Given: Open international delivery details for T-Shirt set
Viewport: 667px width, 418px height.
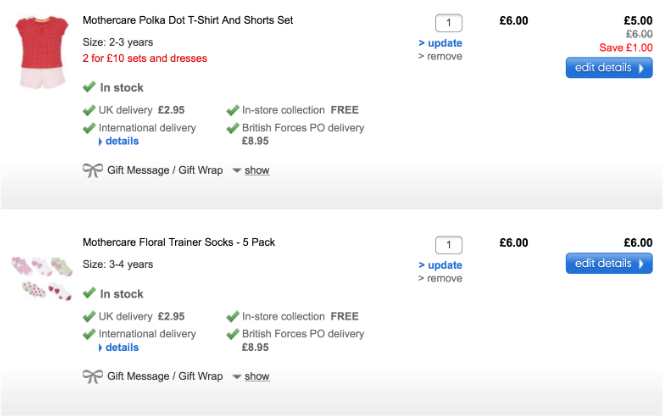Looking at the screenshot, I should point(121,141).
